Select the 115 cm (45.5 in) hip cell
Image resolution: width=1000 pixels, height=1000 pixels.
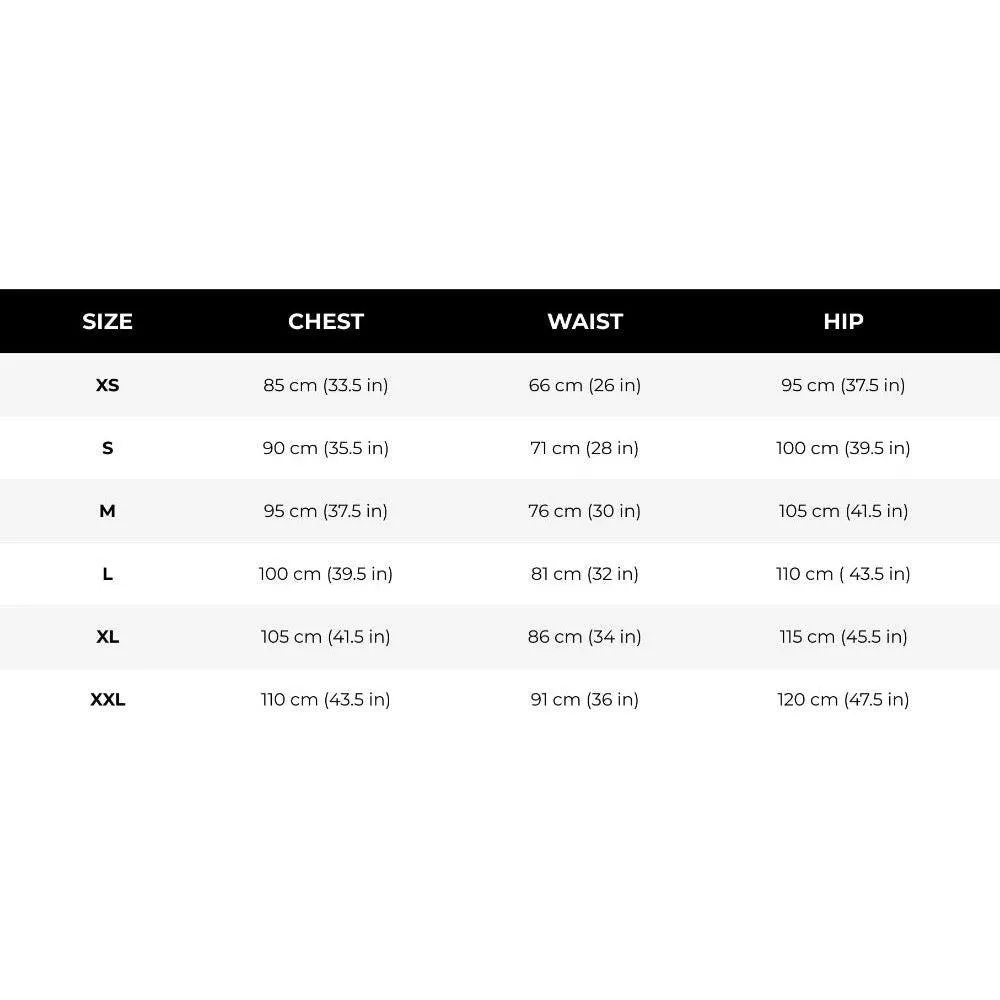pyautogui.click(x=843, y=636)
